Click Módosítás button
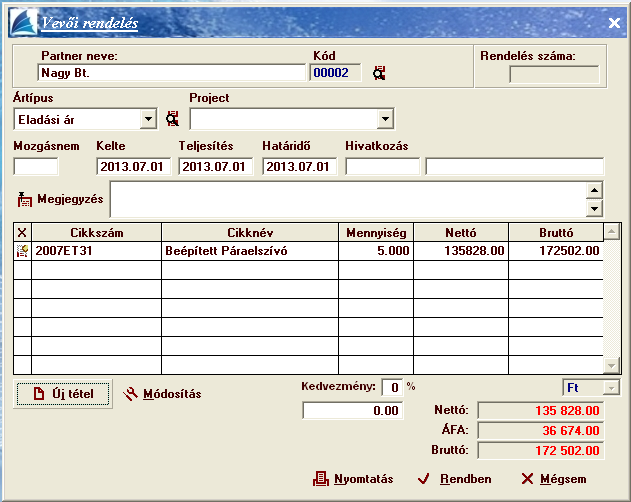631x502 pixels. (162, 394)
